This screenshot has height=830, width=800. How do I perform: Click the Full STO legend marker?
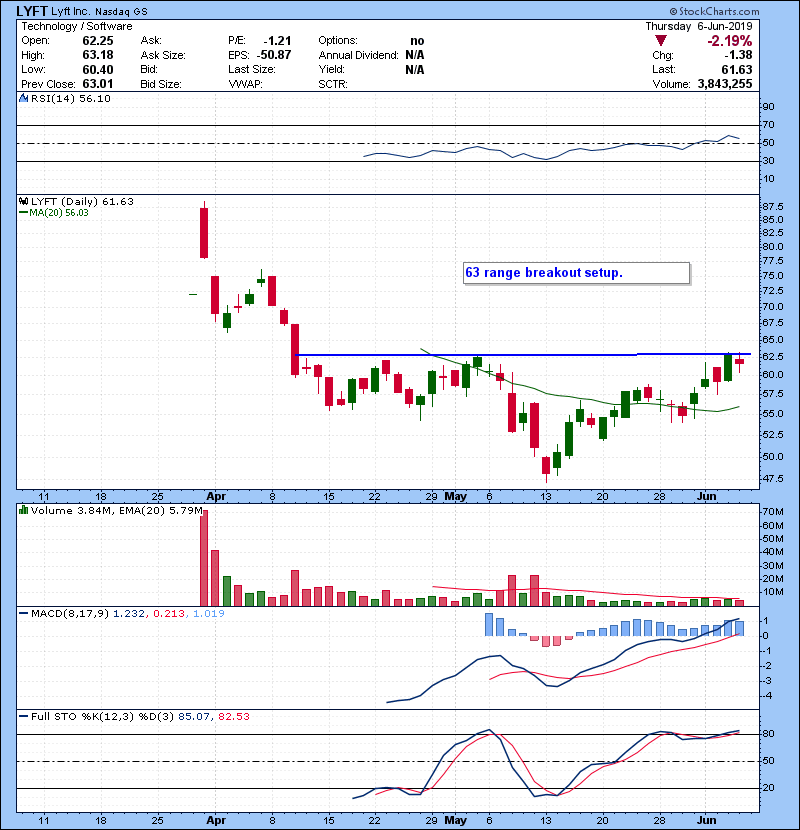[x=23, y=716]
